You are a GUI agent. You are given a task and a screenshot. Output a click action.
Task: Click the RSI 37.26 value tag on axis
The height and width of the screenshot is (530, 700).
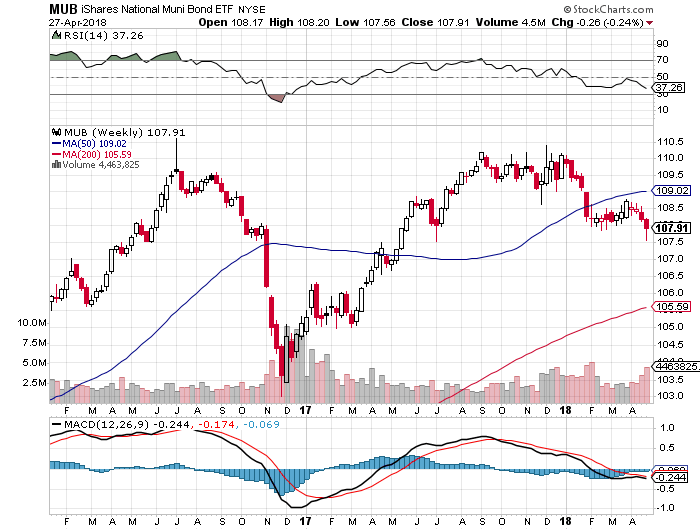(x=669, y=88)
